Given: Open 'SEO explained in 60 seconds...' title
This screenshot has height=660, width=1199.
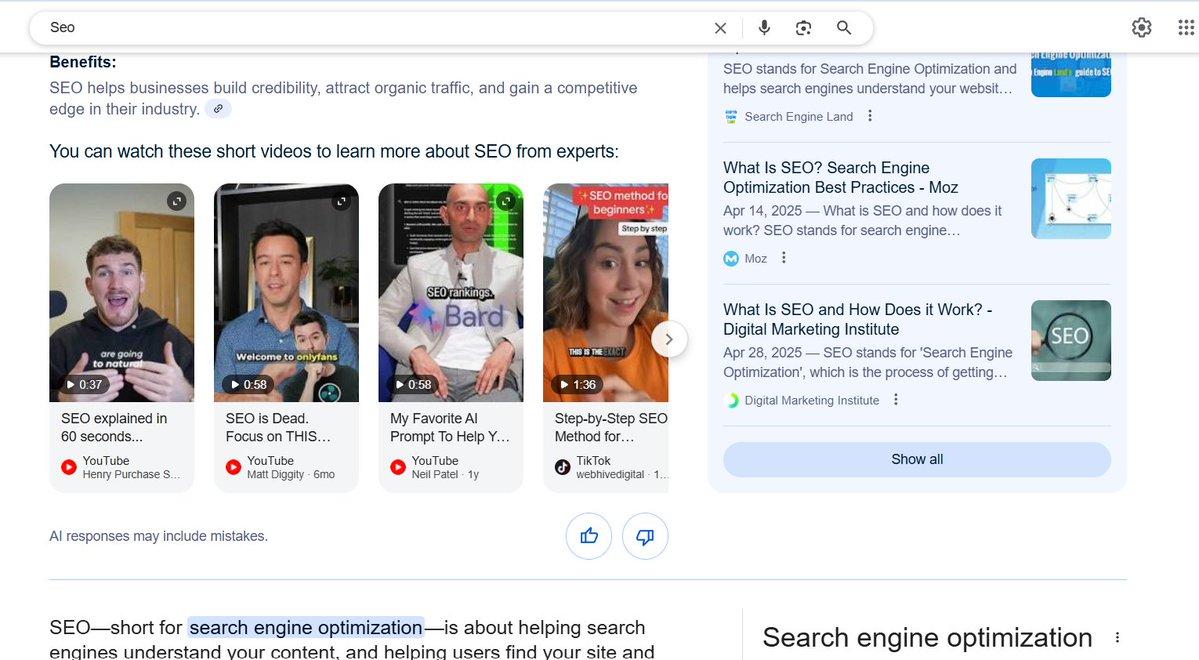Looking at the screenshot, I should pyautogui.click(x=114, y=428).
